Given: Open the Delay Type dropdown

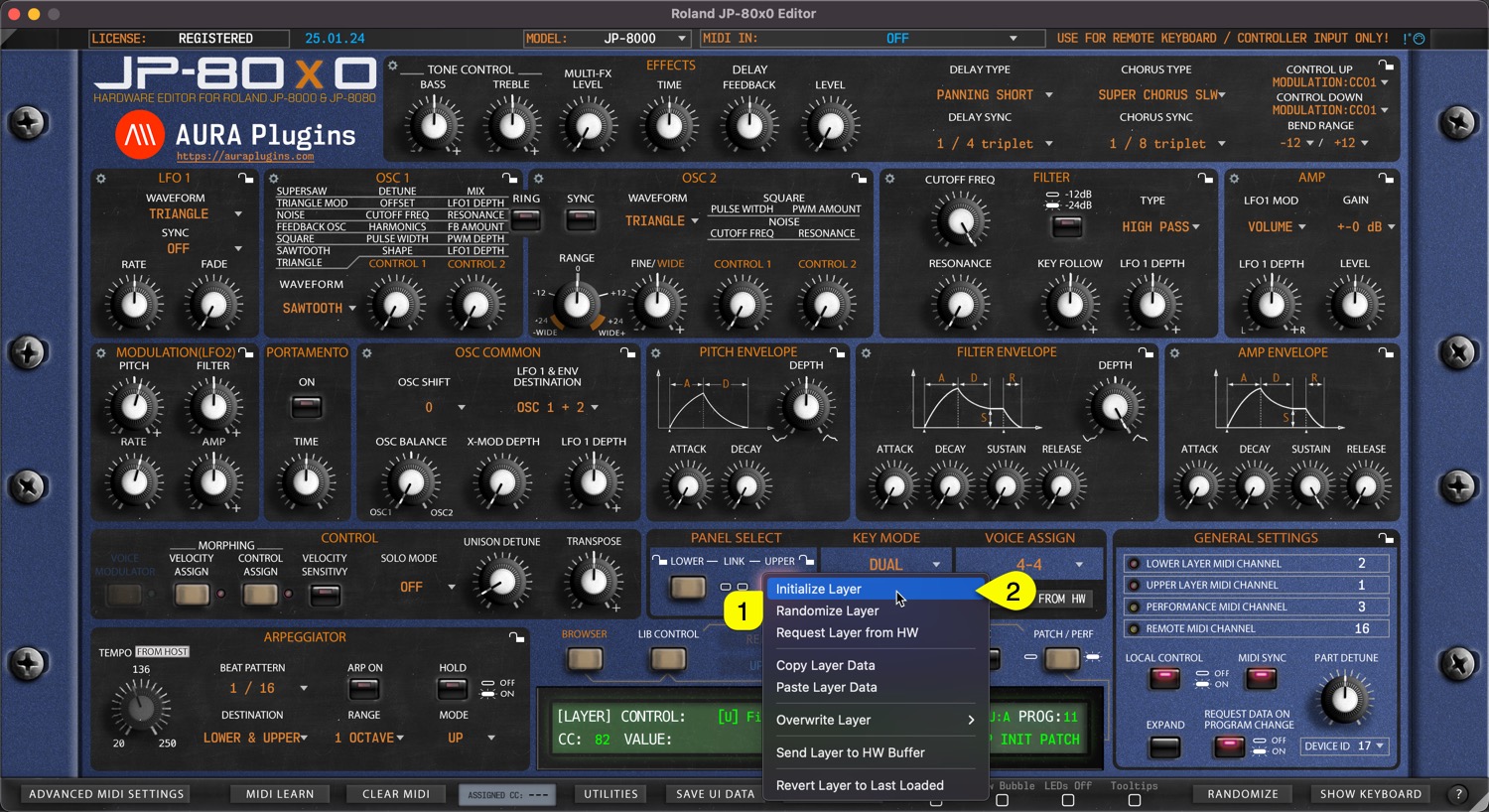Looking at the screenshot, I should [x=994, y=95].
